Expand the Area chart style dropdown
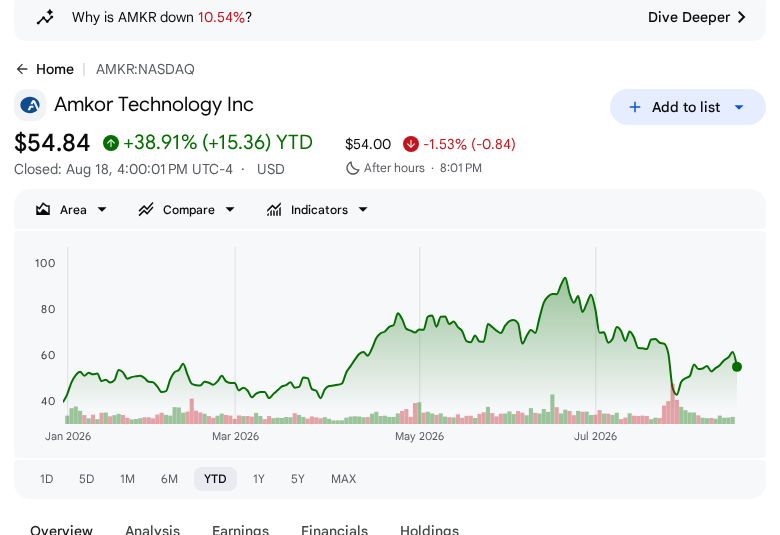This screenshot has height=535, width=780. tap(102, 210)
